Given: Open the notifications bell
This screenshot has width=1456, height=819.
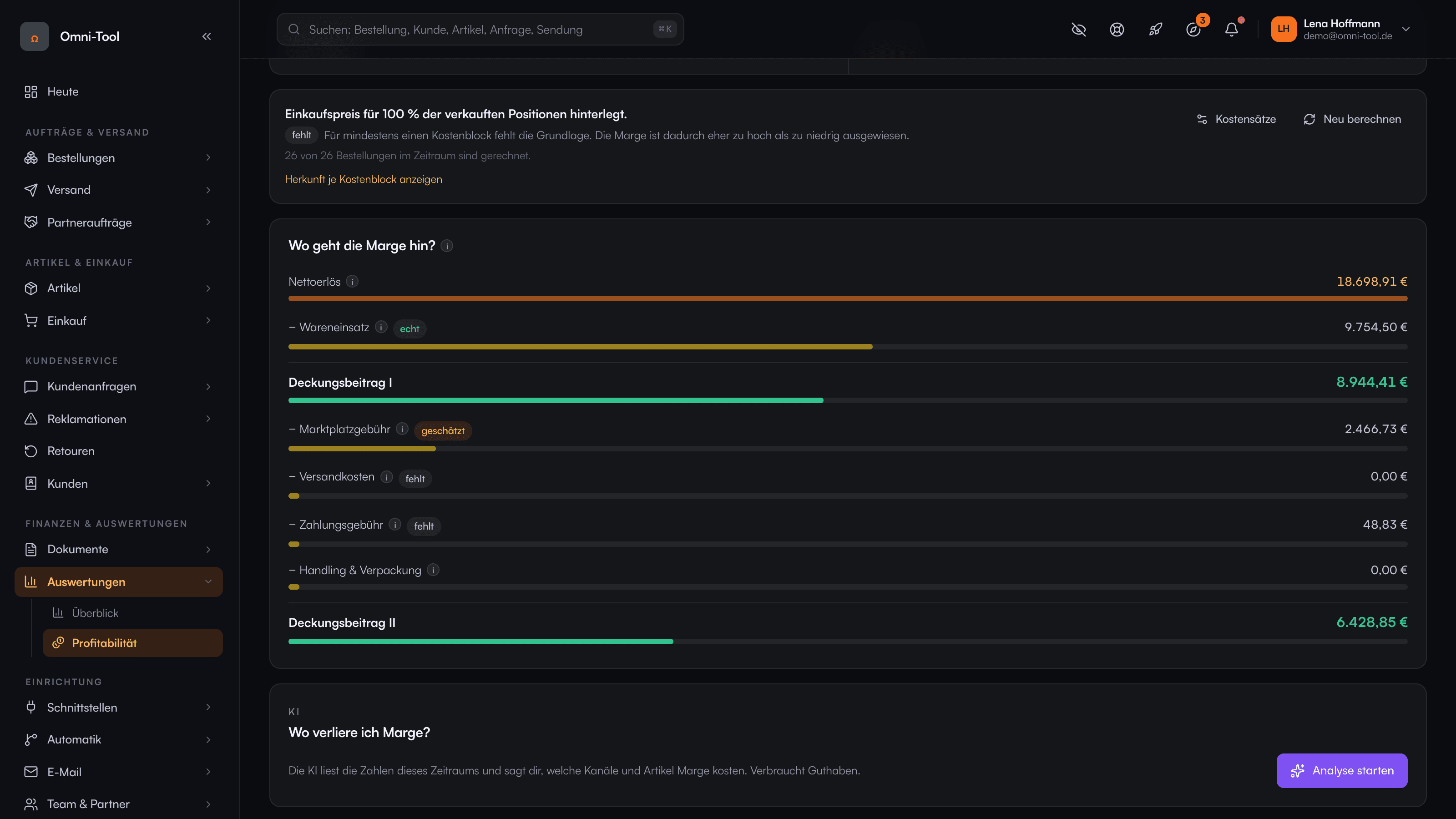Looking at the screenshot, I should click(1232, 30).
